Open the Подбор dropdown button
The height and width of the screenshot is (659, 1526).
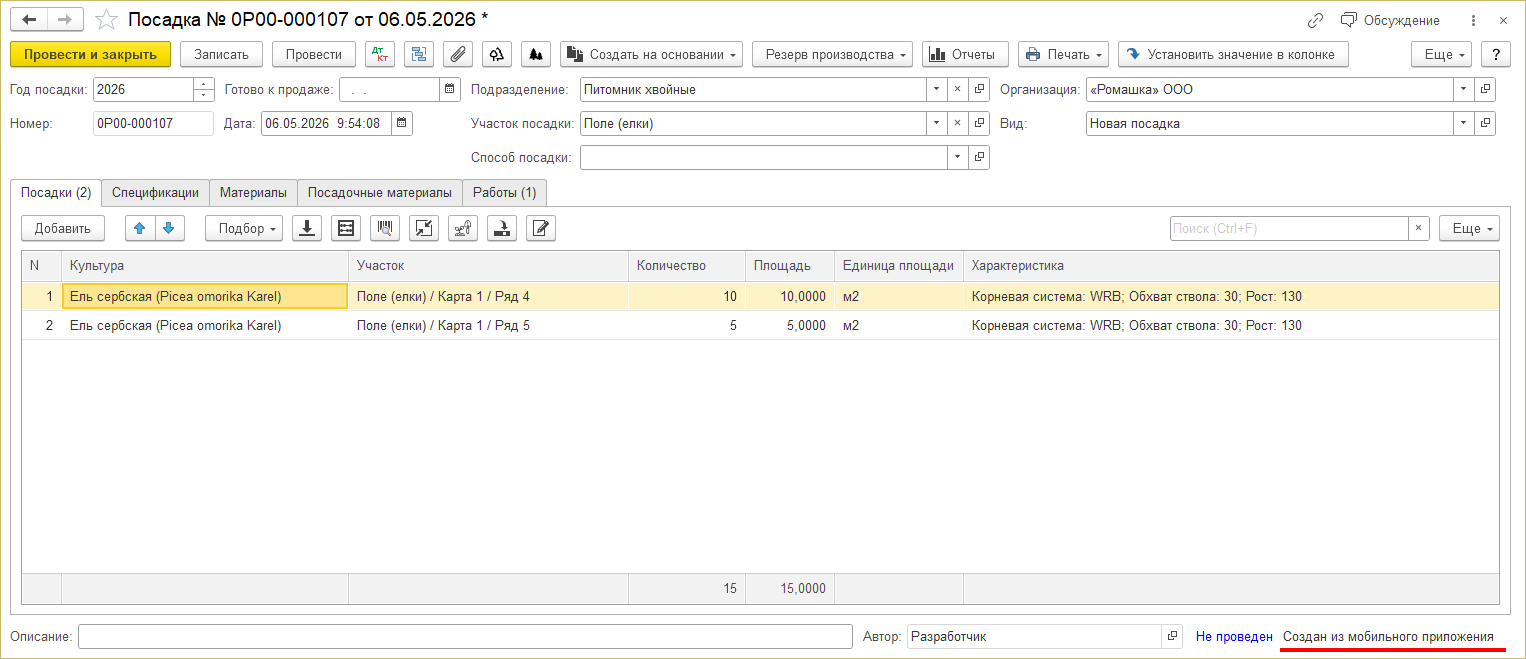(244, 228)
